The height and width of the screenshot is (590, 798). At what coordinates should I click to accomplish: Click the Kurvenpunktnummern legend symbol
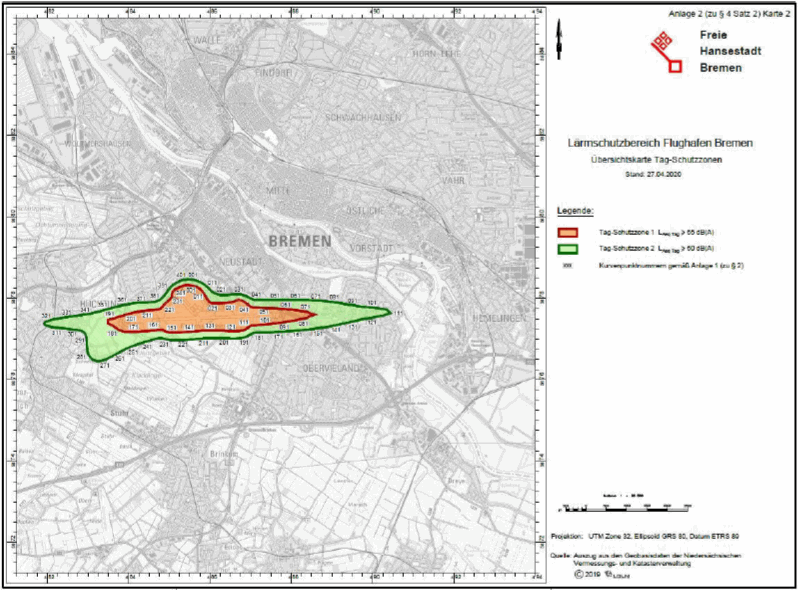tap(568, 264)
